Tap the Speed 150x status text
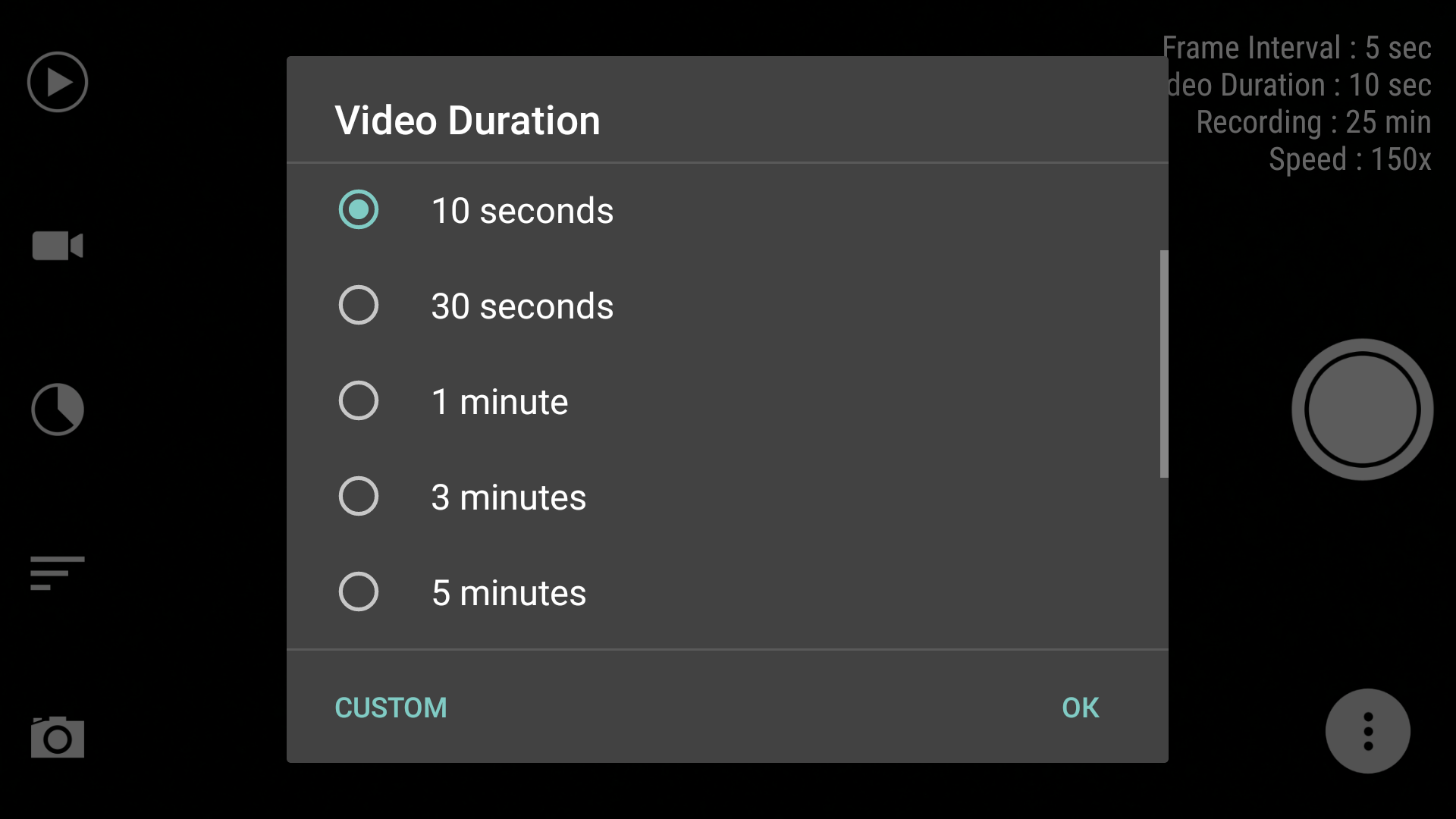The width and height of the screenshot is (1456, 819). [x=1351, y=159]
